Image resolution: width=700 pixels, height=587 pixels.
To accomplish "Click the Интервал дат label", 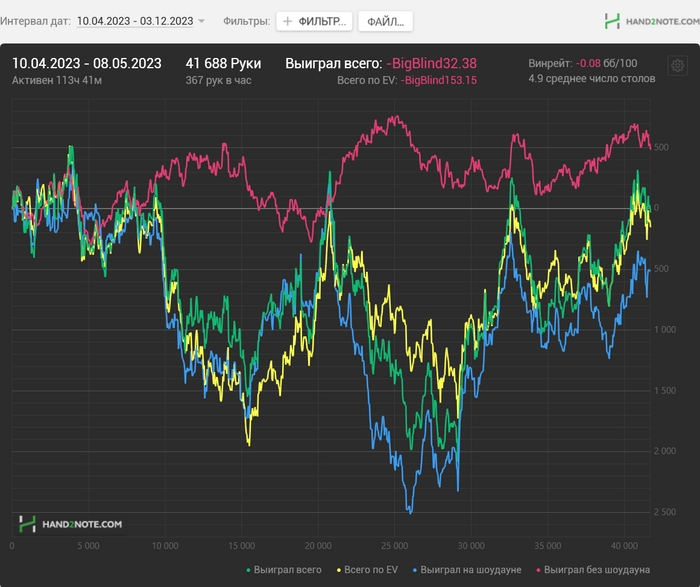I will [x=36, y=21].
